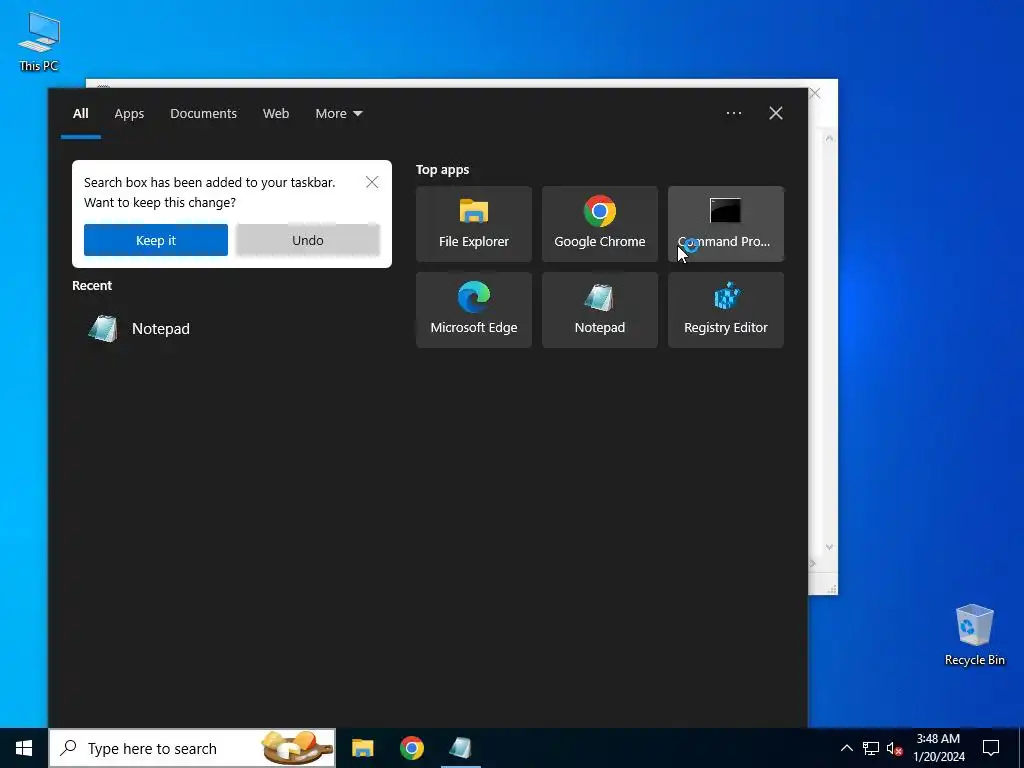Screen dimensions: 1024x768
Task: Open the search panel options ellipsis
Action: click(733, 113)
